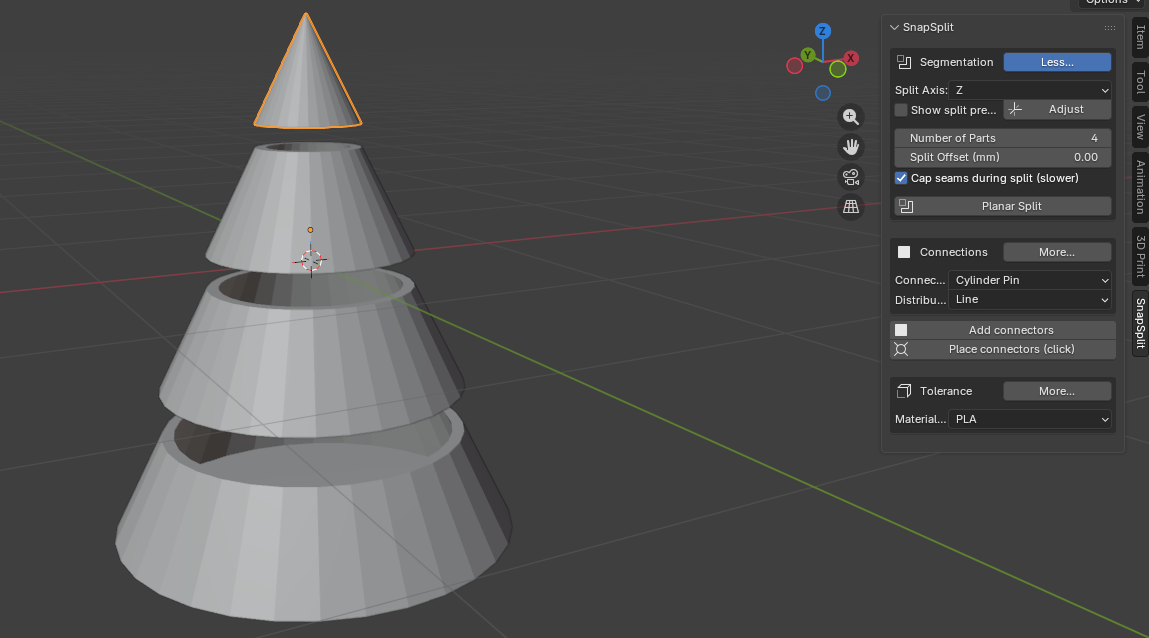Image resolution: width=1149 pixels, height=638 pixels.
Task: Switch perspective/orthographic with the grid icon
Action: (850, 207)
